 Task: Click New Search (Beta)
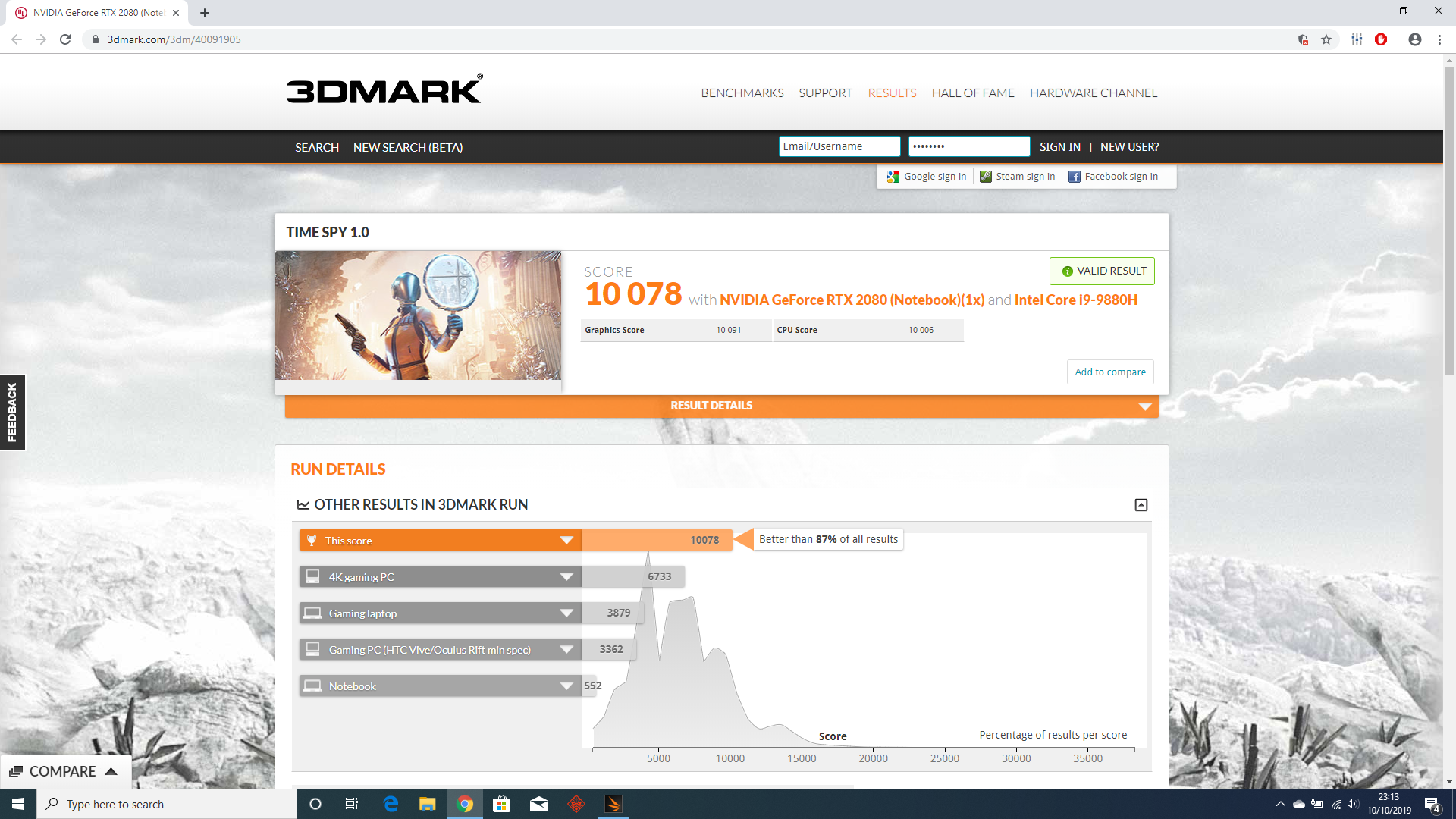[408, 147]
